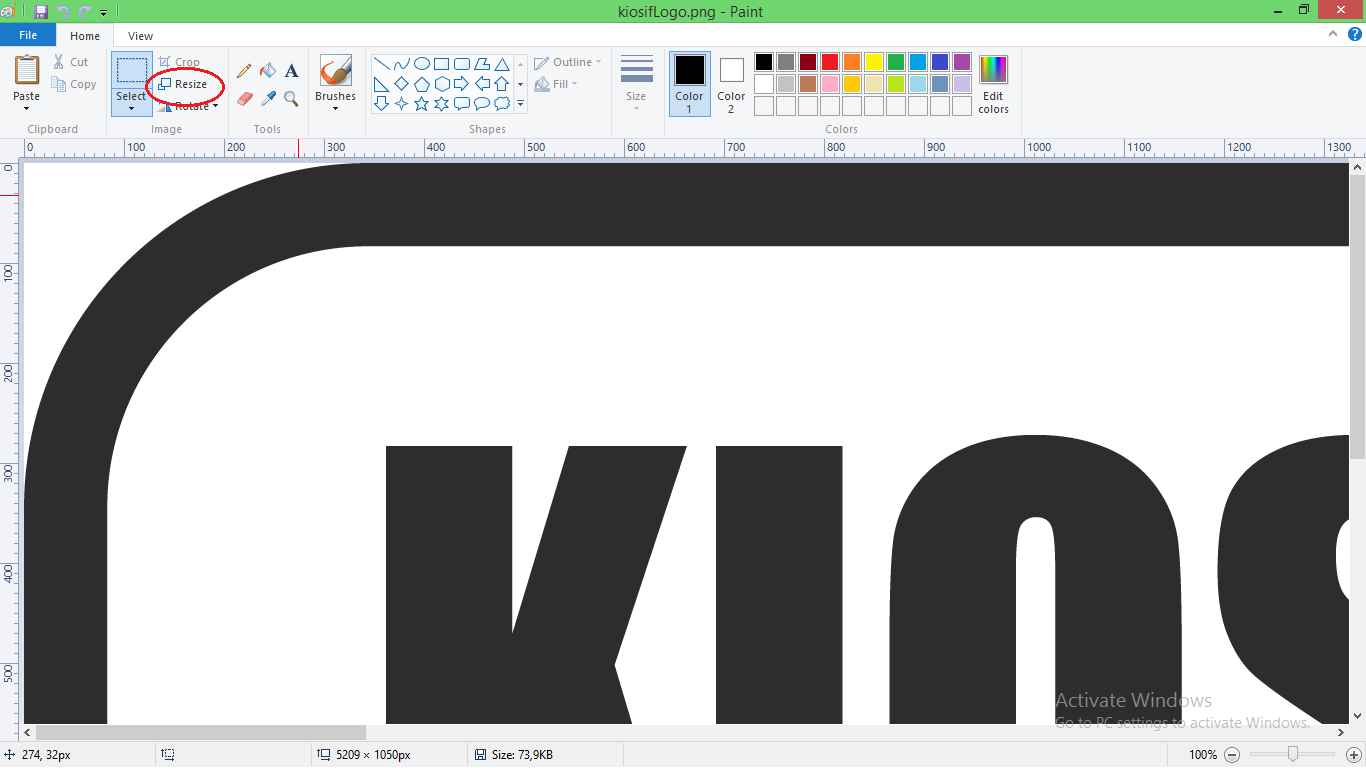This screenshot has width=1366, height=768.
Task: Select the Four-point star shape
Action: (401, 104)
